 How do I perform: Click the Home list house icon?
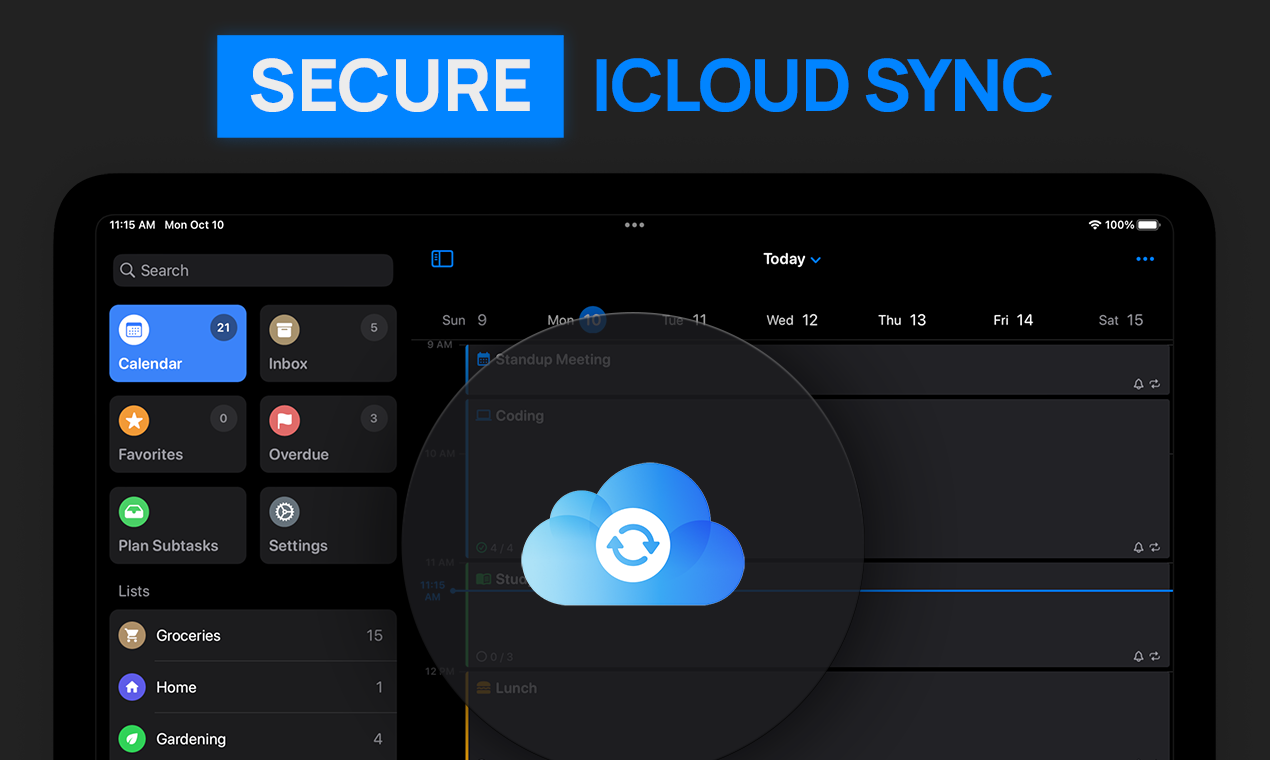[132, 687]
